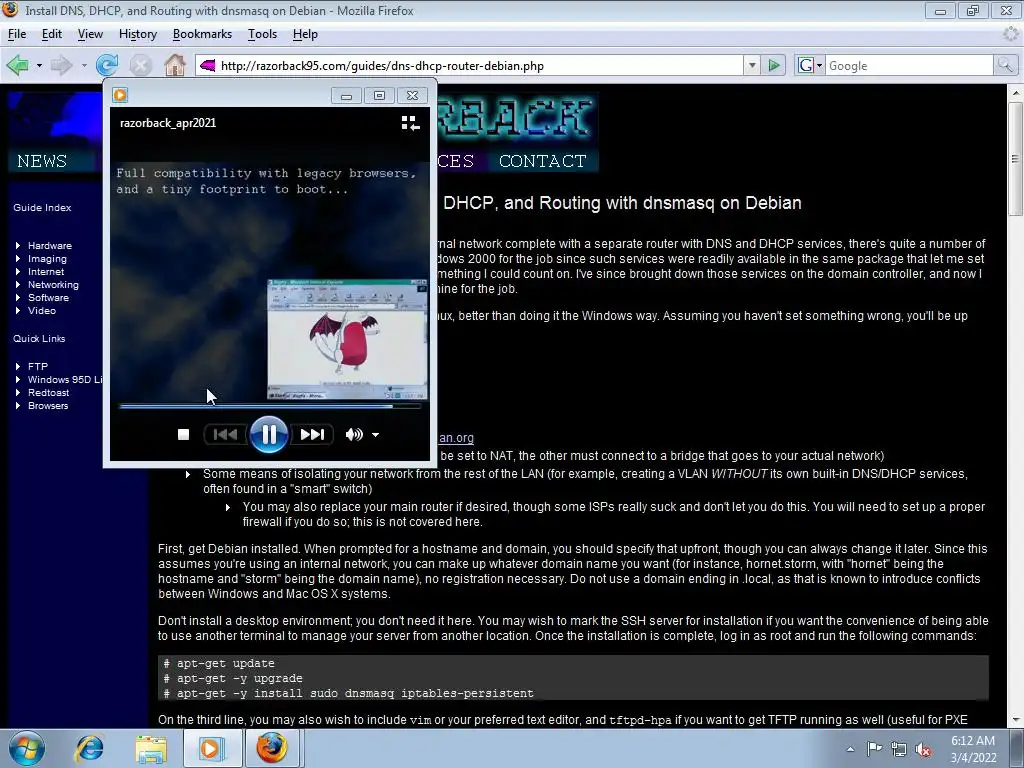Image resolution: width=1024 pixels, height=768 pixels.
Task: Open the Google search engine selector
Action: (810, 65)
